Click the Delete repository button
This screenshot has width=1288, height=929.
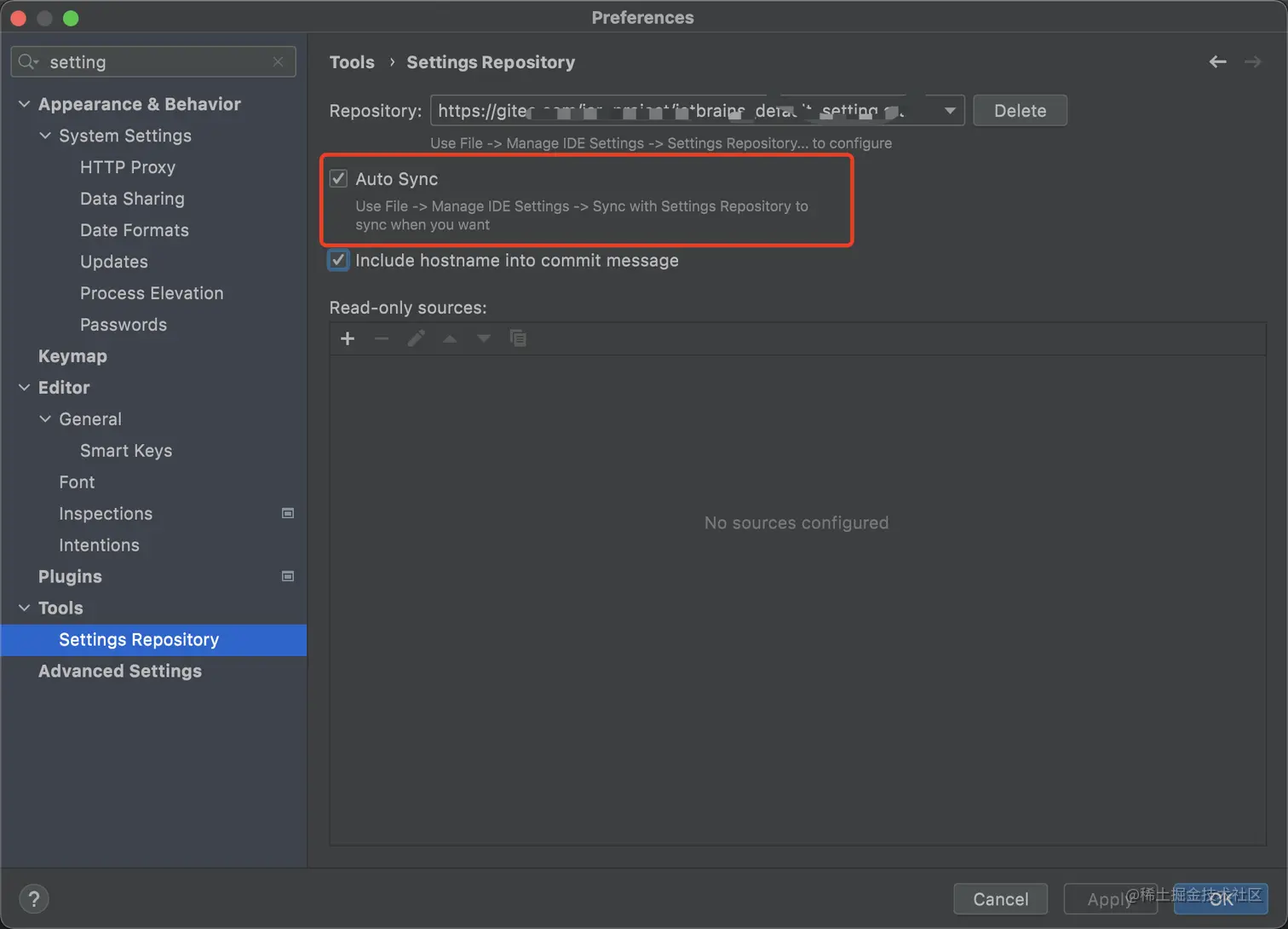[x=1020, y=111]
